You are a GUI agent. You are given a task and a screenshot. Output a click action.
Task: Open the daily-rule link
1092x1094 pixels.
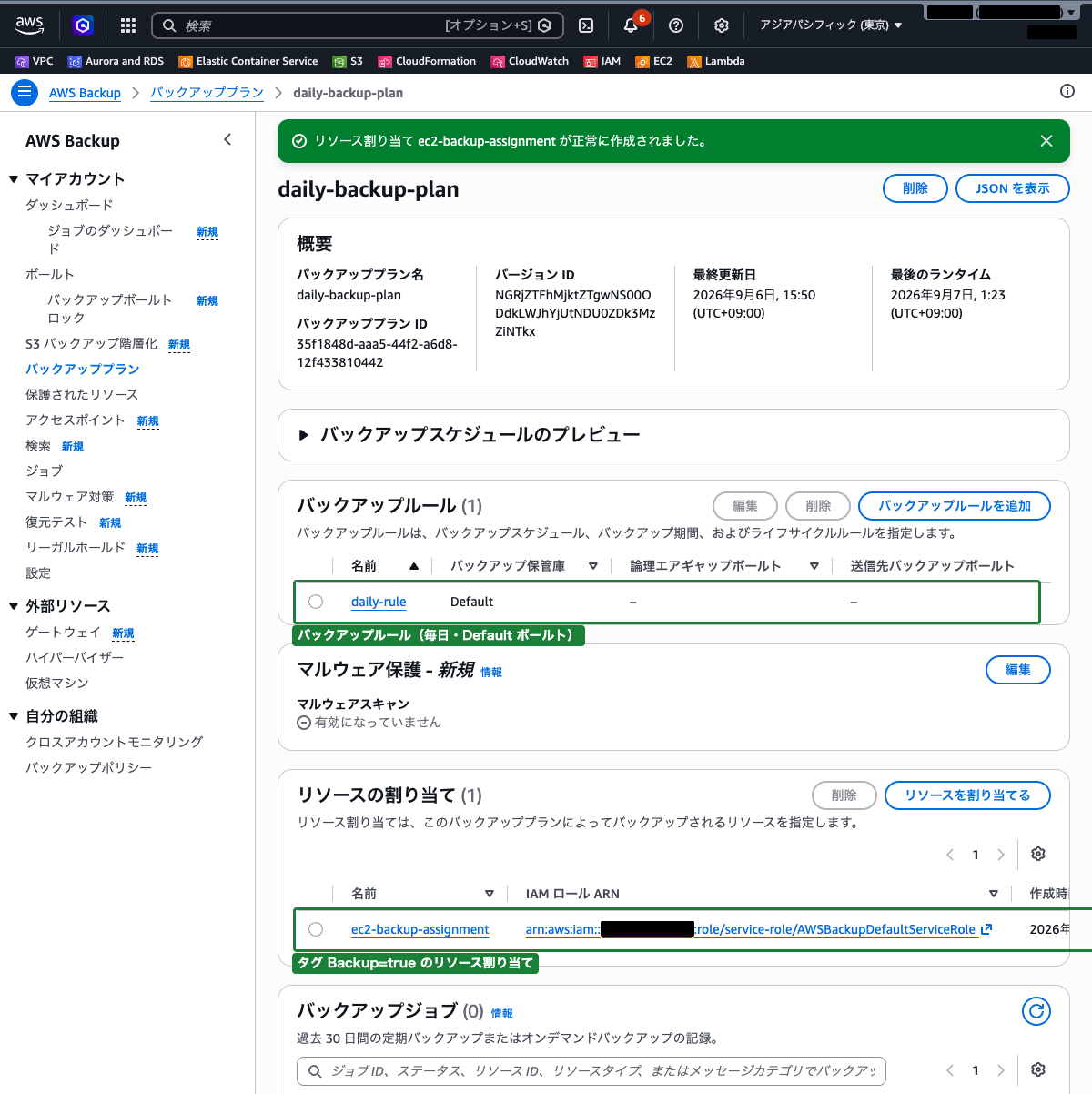click(379, 602)
